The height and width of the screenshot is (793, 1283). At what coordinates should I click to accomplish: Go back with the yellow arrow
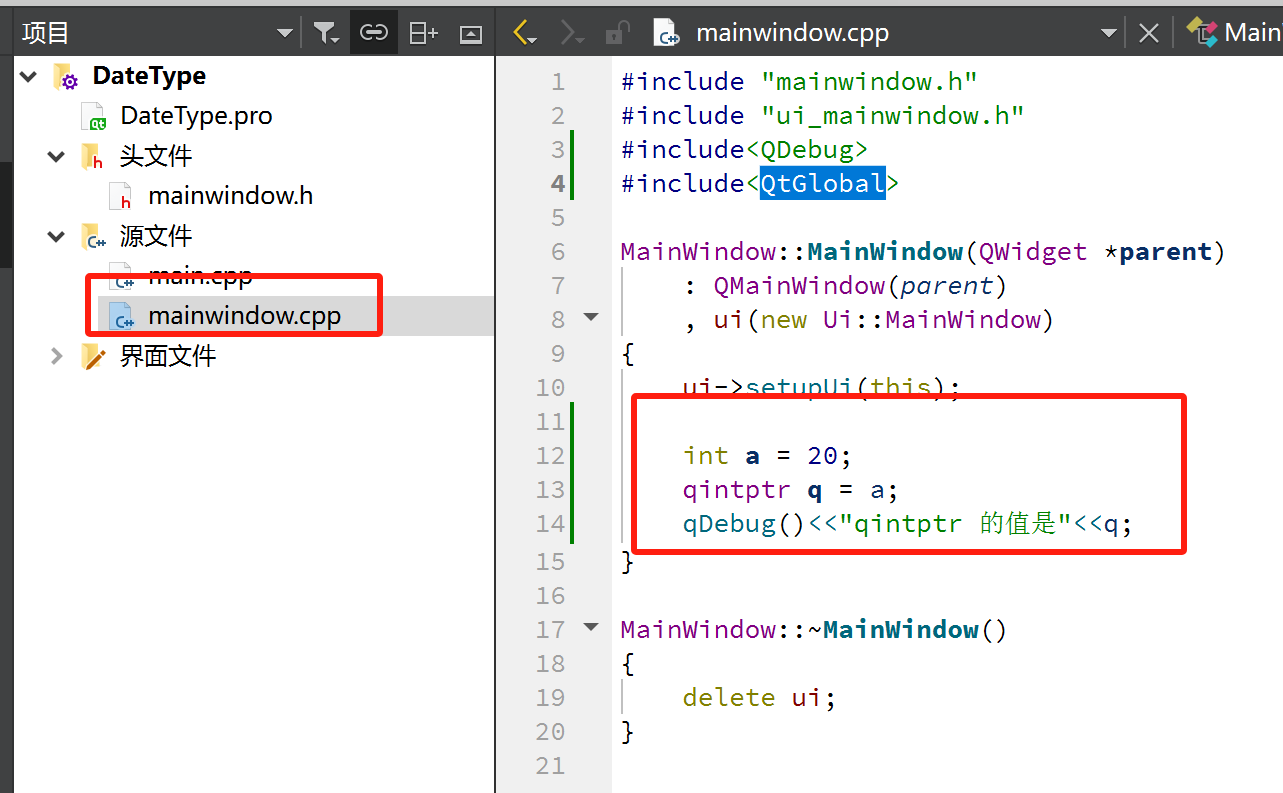pyautogui.click(x=525, y=33)
